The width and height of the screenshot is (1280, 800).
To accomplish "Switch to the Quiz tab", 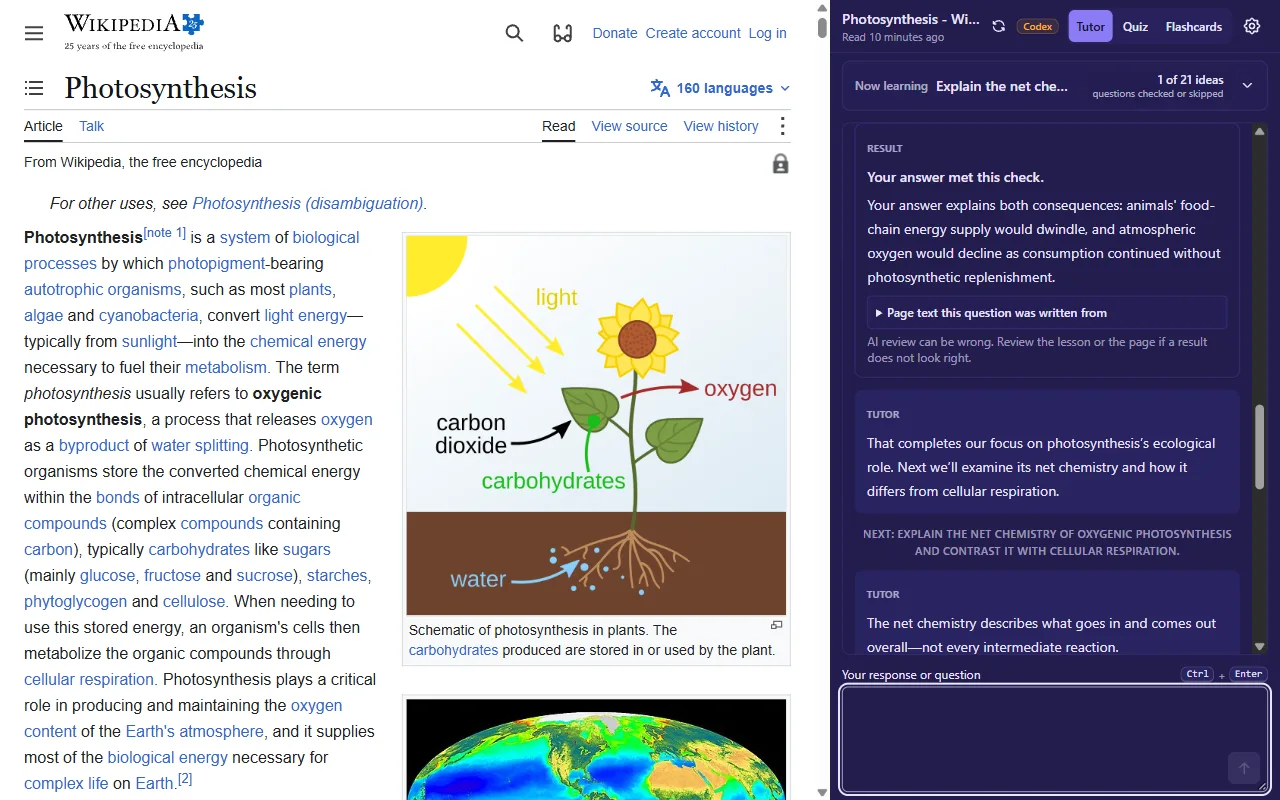I will [x=1135, y=27].
